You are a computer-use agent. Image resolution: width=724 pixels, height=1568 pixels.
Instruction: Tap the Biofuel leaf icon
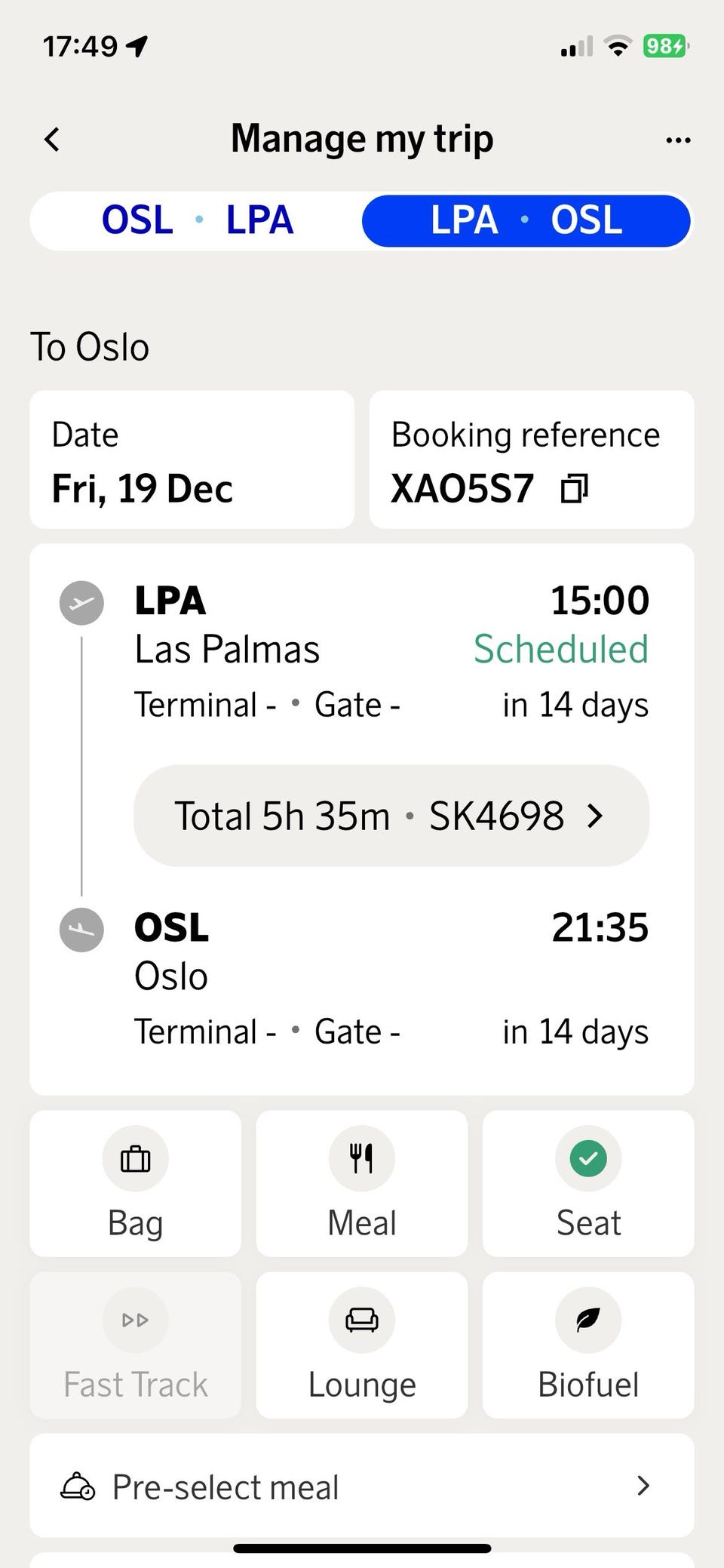point(588,1320)
